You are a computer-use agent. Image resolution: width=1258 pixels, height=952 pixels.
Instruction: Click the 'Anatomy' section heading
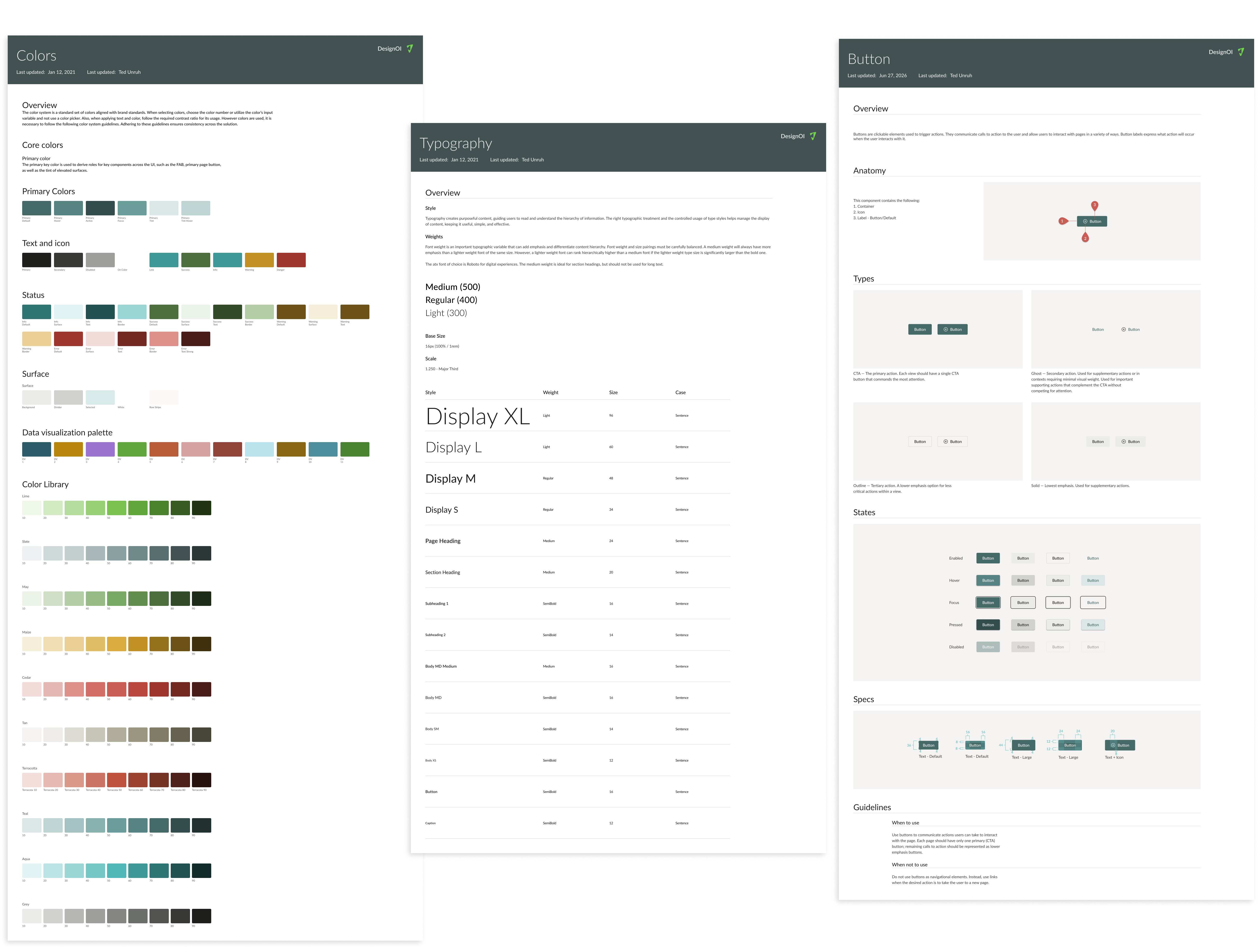(x=870, y=171)
